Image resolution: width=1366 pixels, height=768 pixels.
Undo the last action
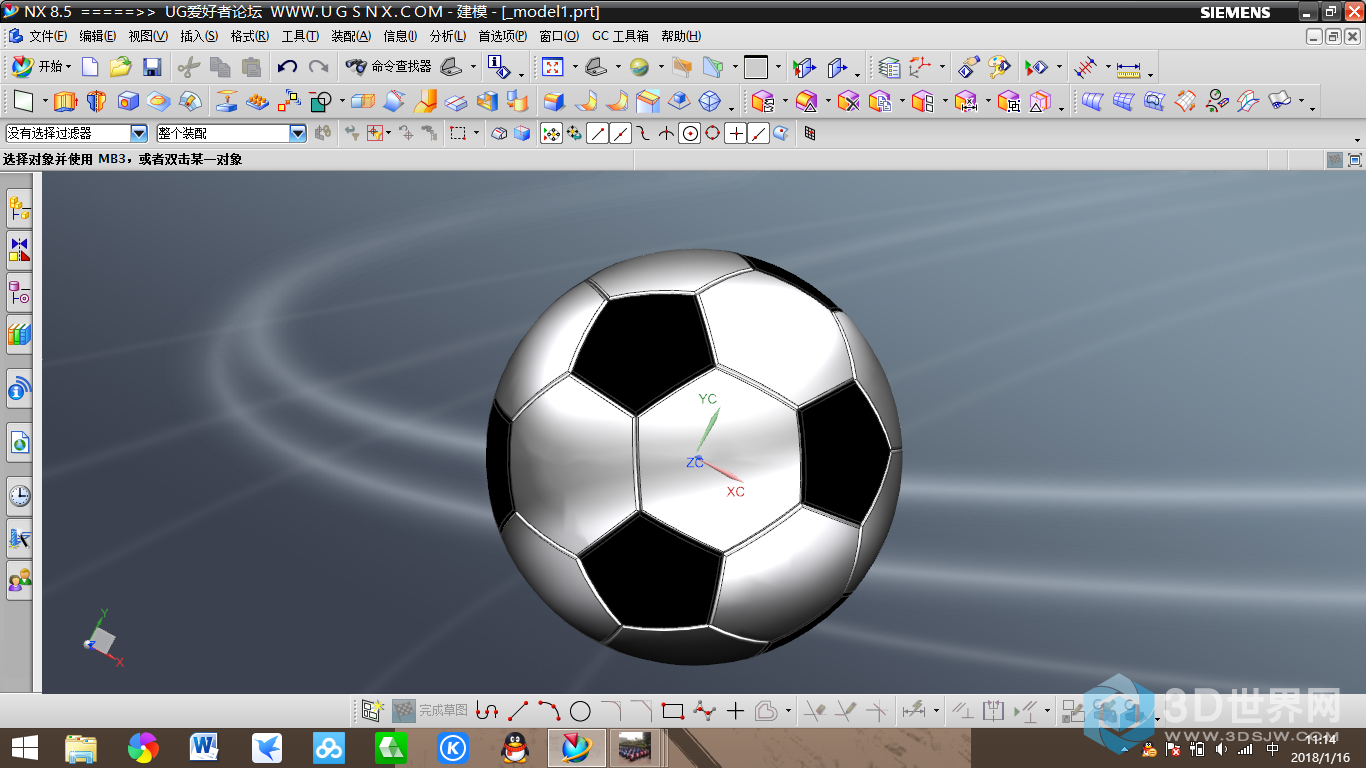[288, 67]
